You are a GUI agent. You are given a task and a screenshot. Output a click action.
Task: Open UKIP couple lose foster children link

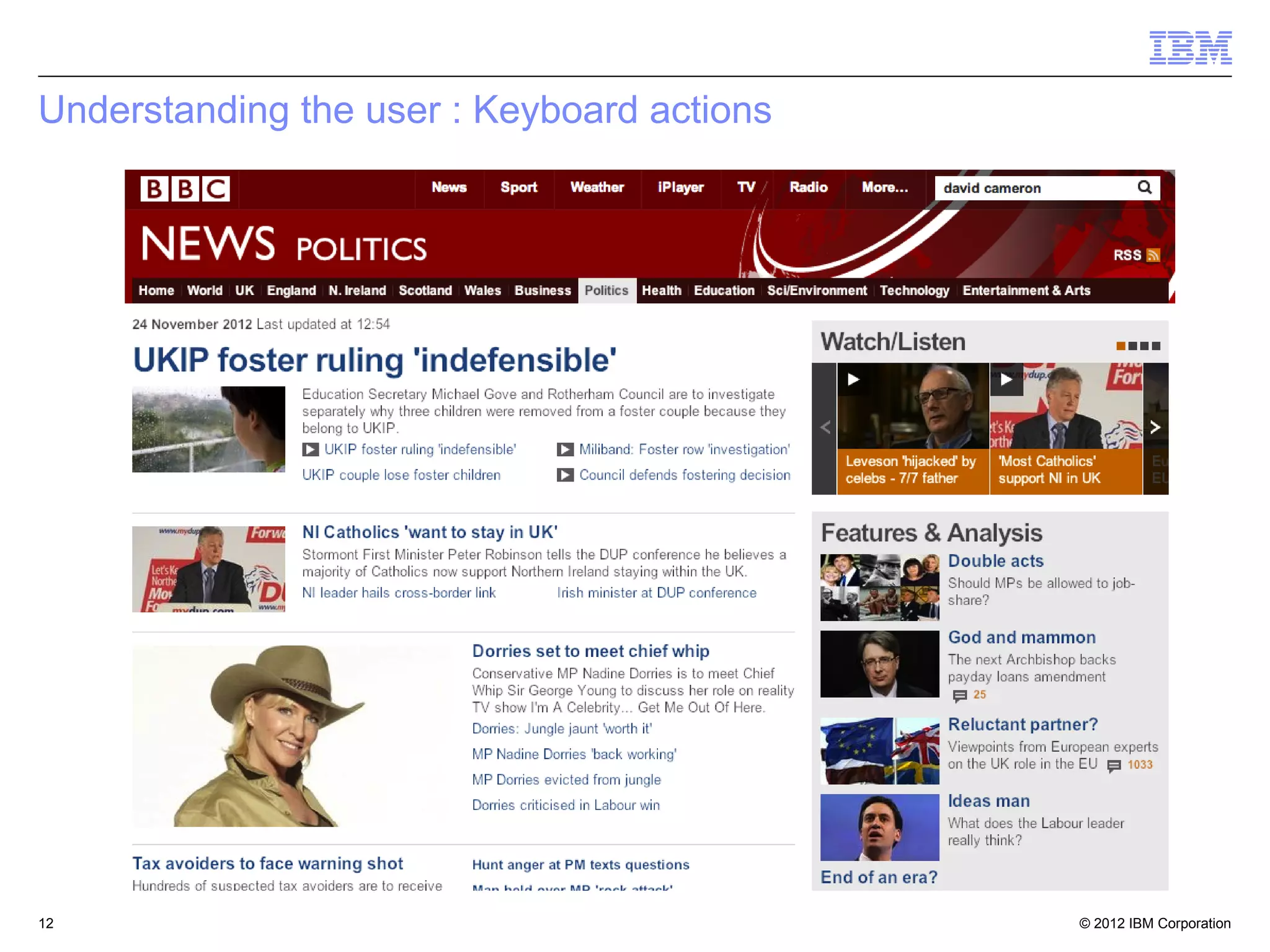(x=401, y=475)
